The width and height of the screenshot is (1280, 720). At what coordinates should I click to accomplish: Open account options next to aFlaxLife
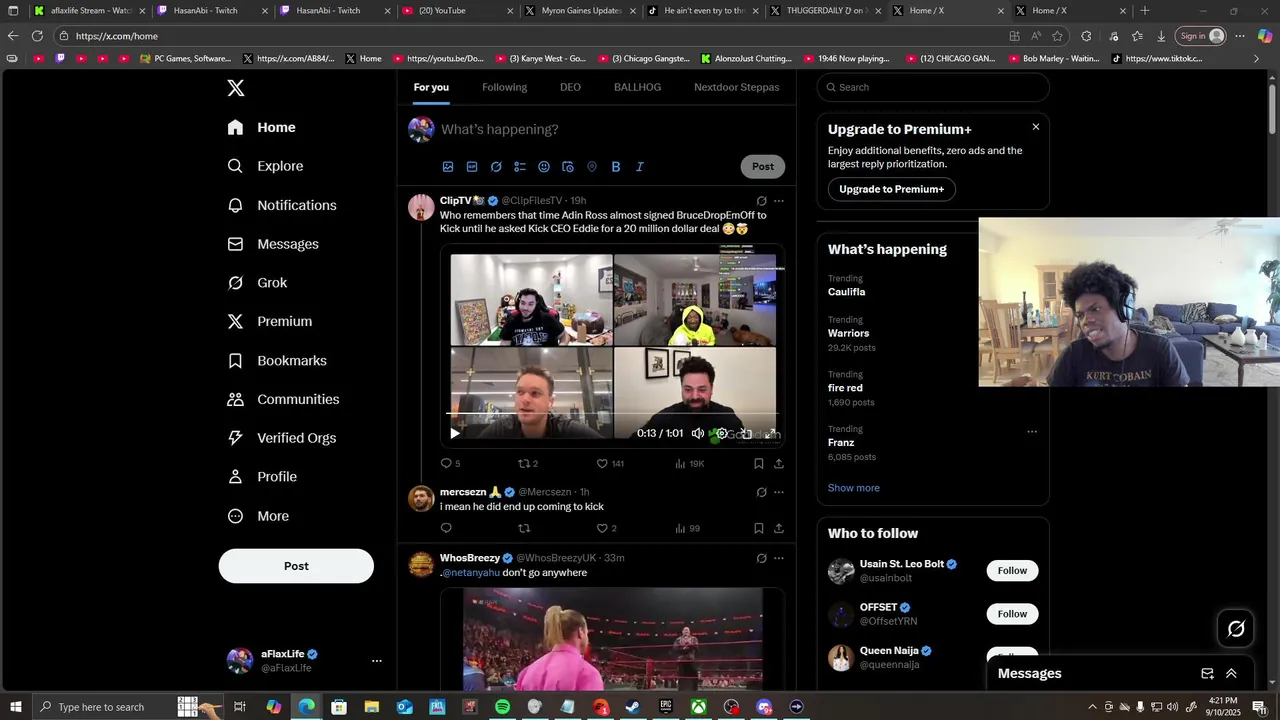[377, 661]
